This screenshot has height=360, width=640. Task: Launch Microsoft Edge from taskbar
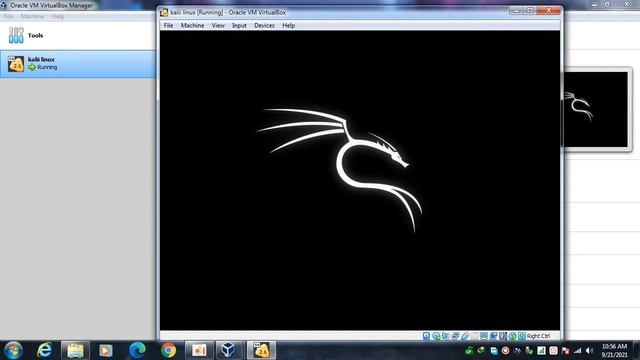click(x=137, y=350)
